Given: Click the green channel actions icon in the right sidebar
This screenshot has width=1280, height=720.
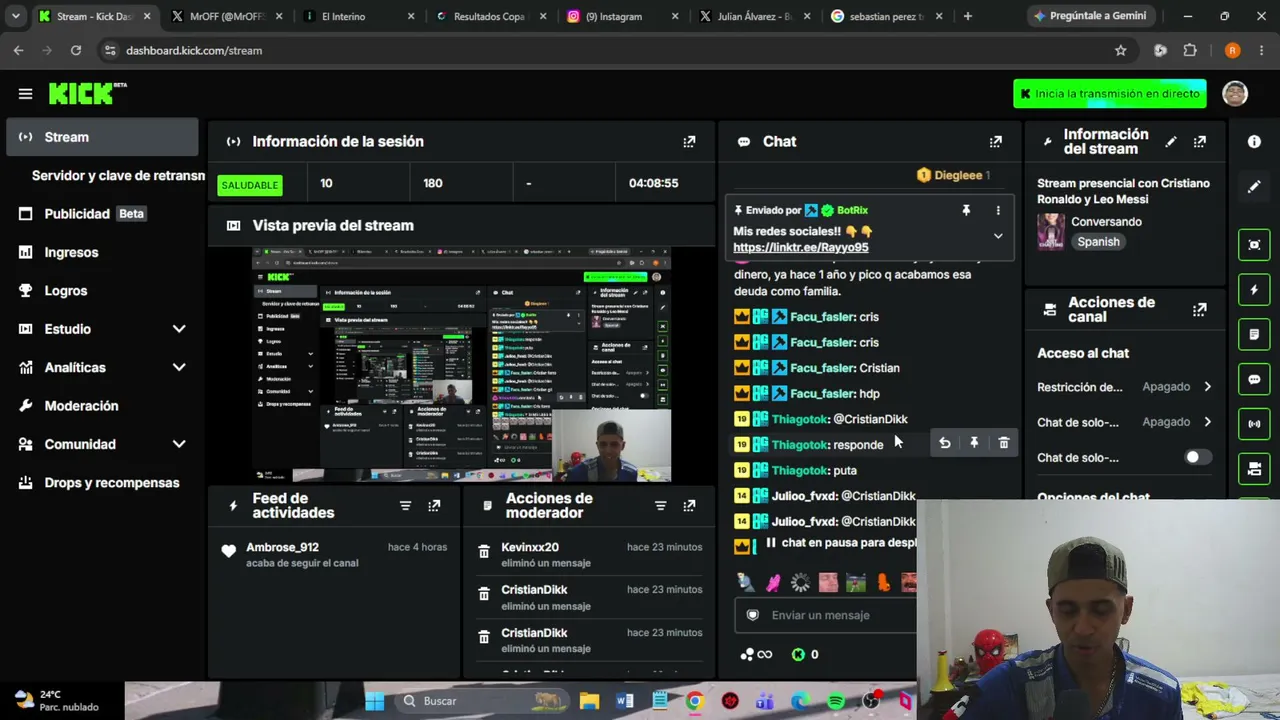Looking at the screenshot, I should coord(1254,468).
